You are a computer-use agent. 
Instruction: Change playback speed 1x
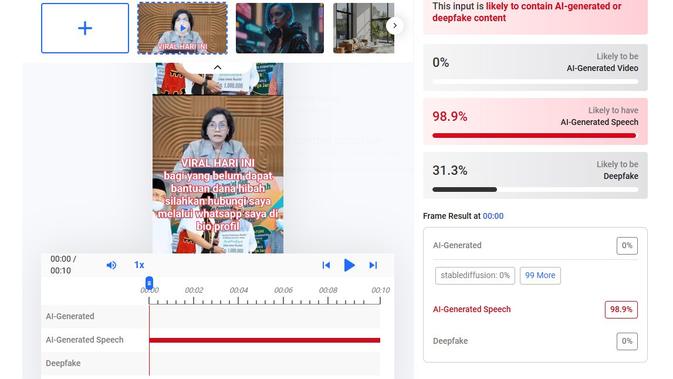(139, 265)
